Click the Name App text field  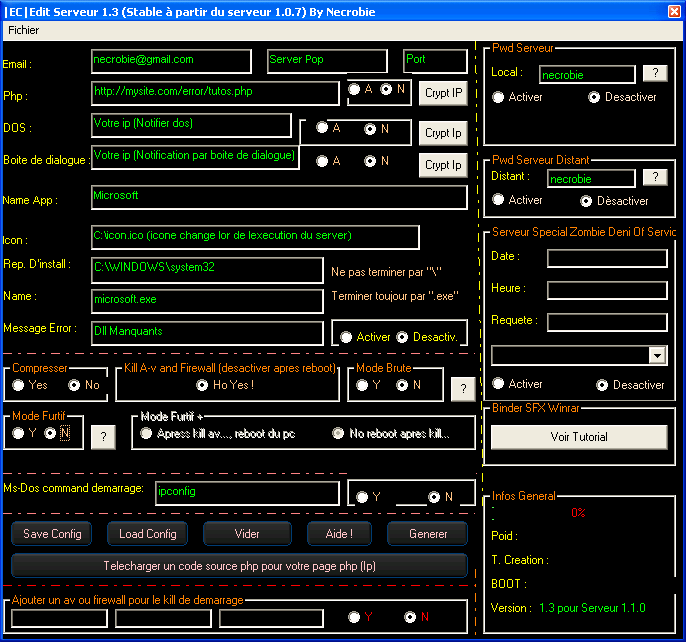click(278, 197)
